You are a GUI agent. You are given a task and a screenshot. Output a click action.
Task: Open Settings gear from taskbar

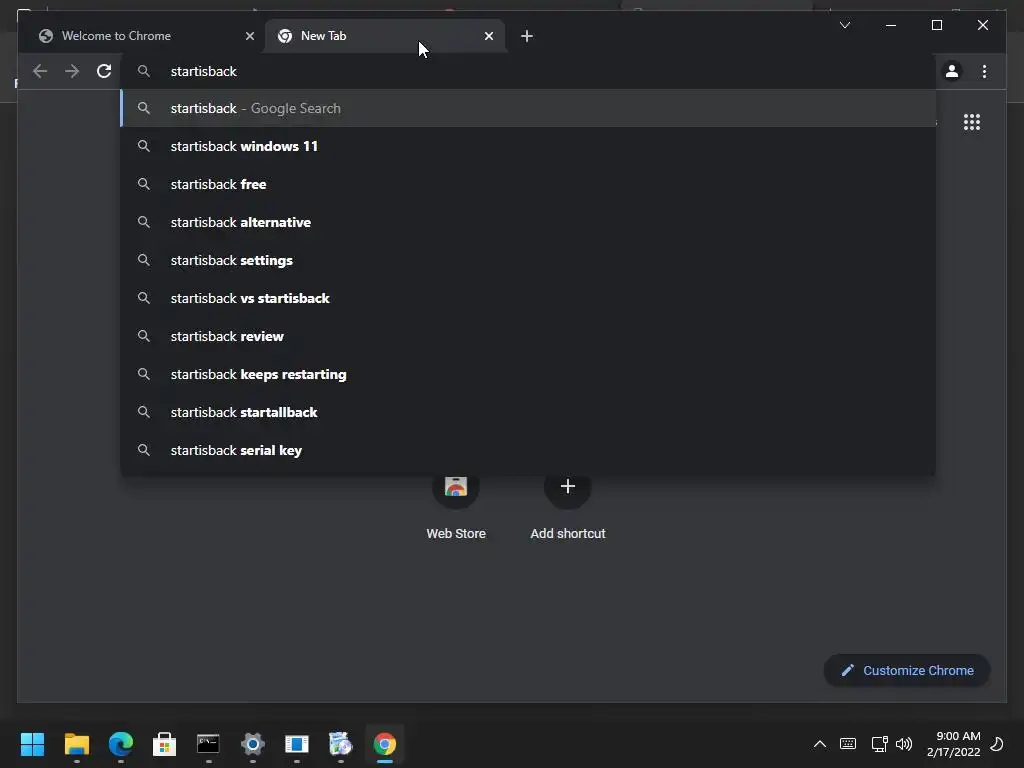click(253, 744)
